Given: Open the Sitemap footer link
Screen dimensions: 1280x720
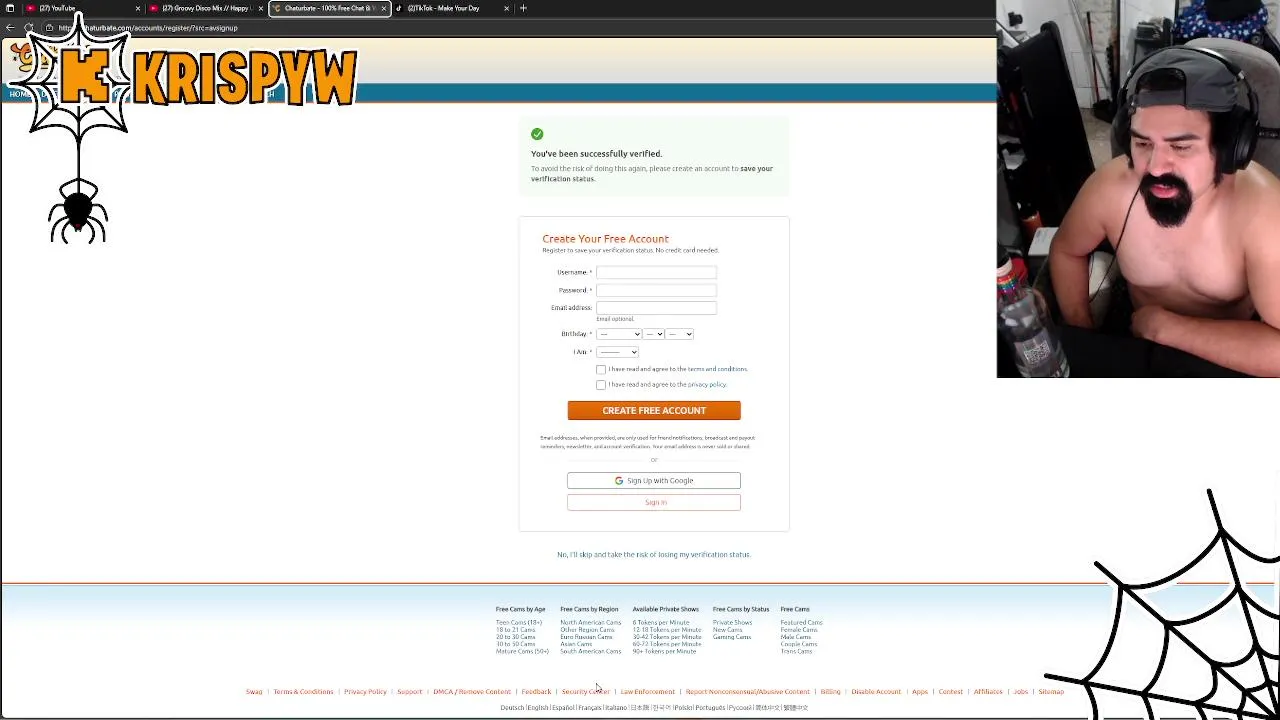Looking at the screenshot, I should (1051, 692).
